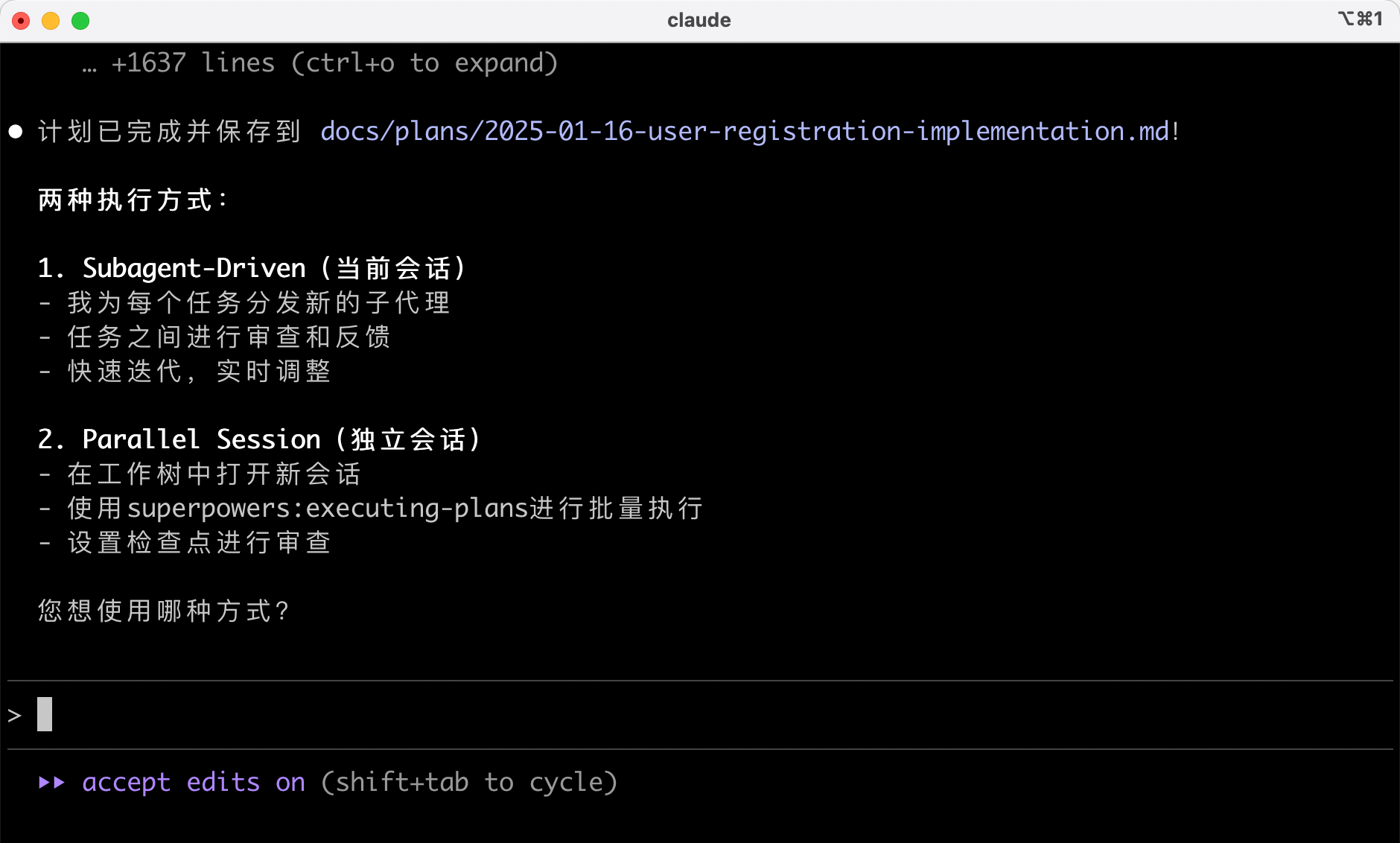Click the double-arrow accept edits icon
Viewport: 1400px width, 843px height.
point(52,783)
